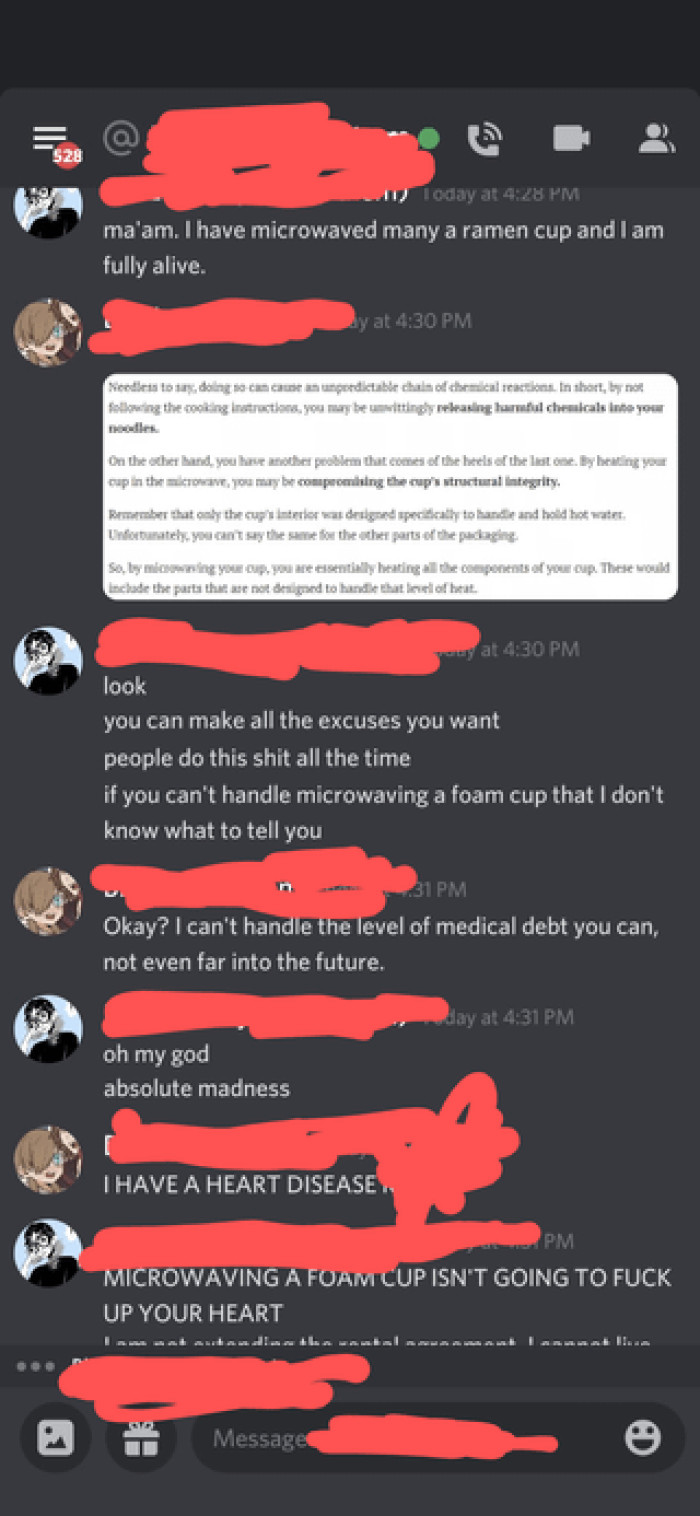The width and height of the screenshot is (700, 1516).
Task: Tap the @ symbol in the header
Action: [120, 139]
